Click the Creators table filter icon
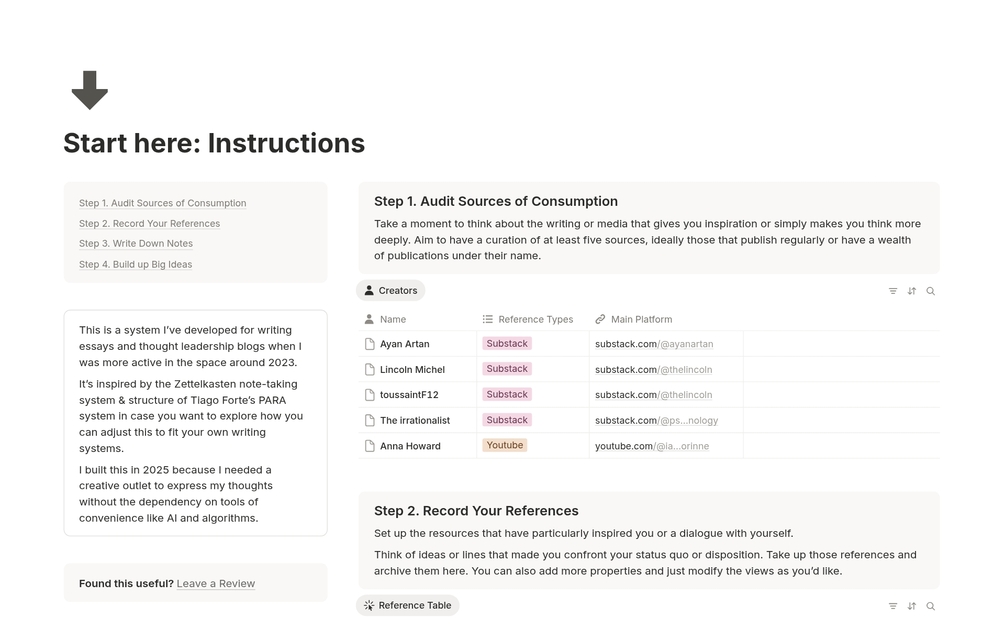The width and height of the screenshot is (1005, 628). click(x=893, y=291)
